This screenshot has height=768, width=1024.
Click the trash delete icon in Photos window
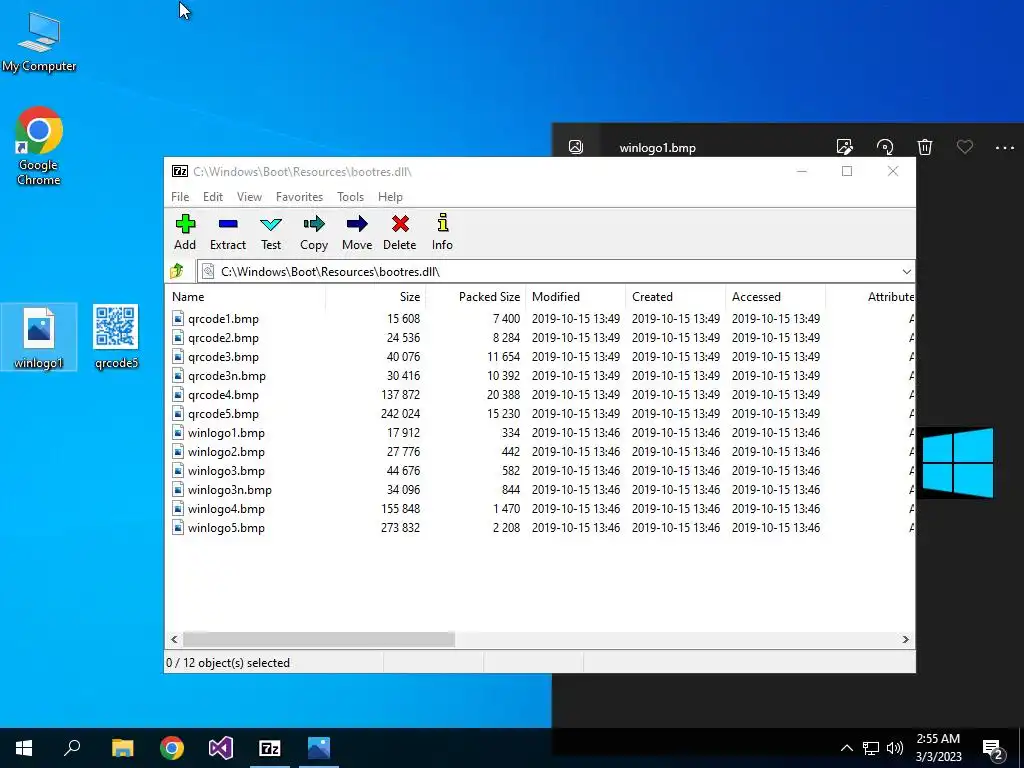(x=925, y=146)
